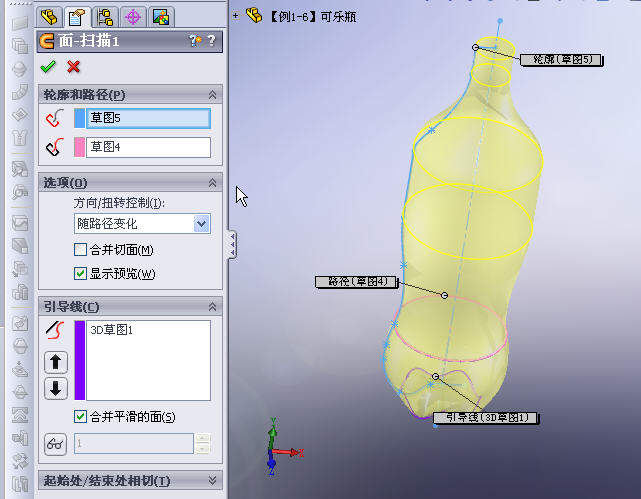
Task: Open the ConfigurationManager tab
Action: [105, 17]
